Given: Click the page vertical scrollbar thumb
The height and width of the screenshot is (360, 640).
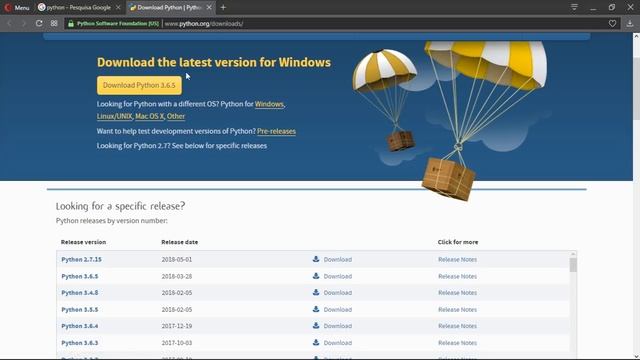Looking at the screenshot, I should [636, 88].
